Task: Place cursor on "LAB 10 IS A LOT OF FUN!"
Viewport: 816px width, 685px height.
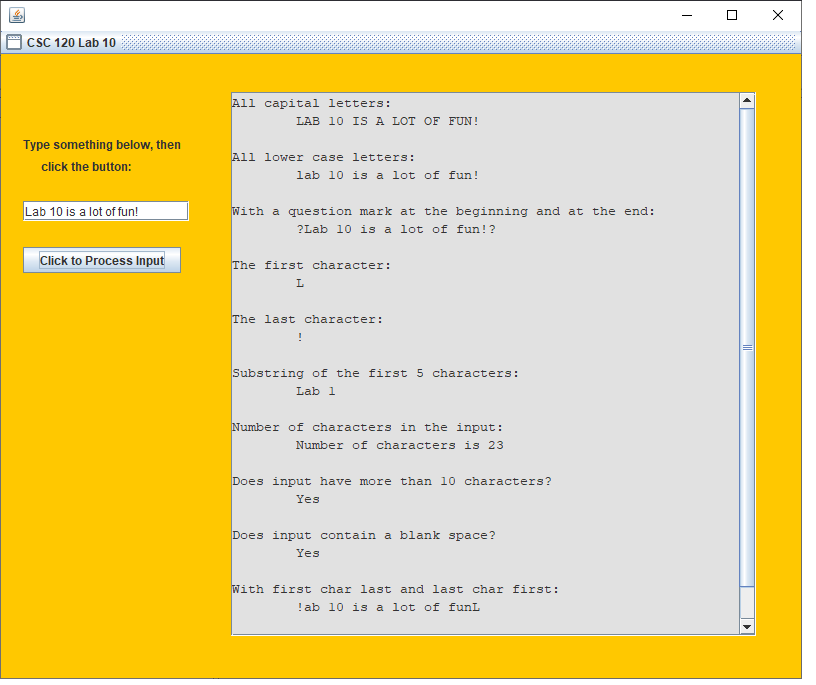Action: [x=387, y=121]
